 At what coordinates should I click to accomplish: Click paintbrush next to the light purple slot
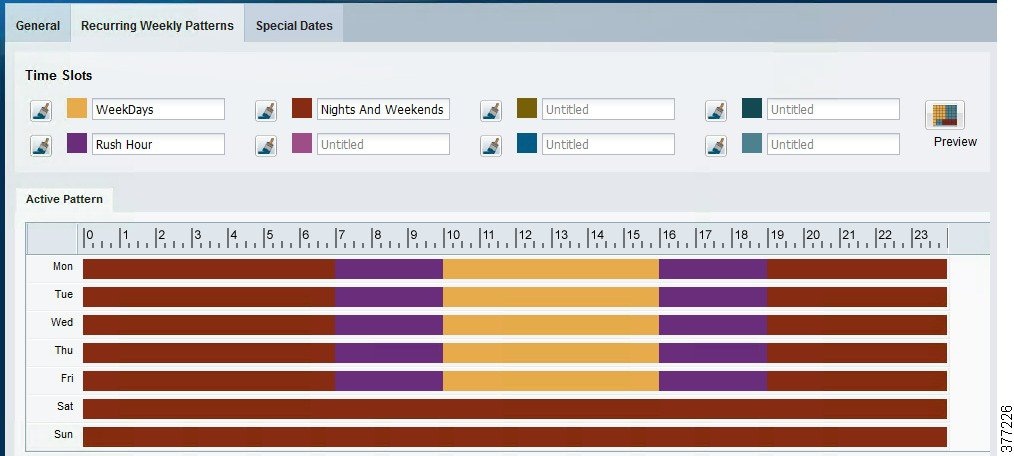[x=265, y=145]
